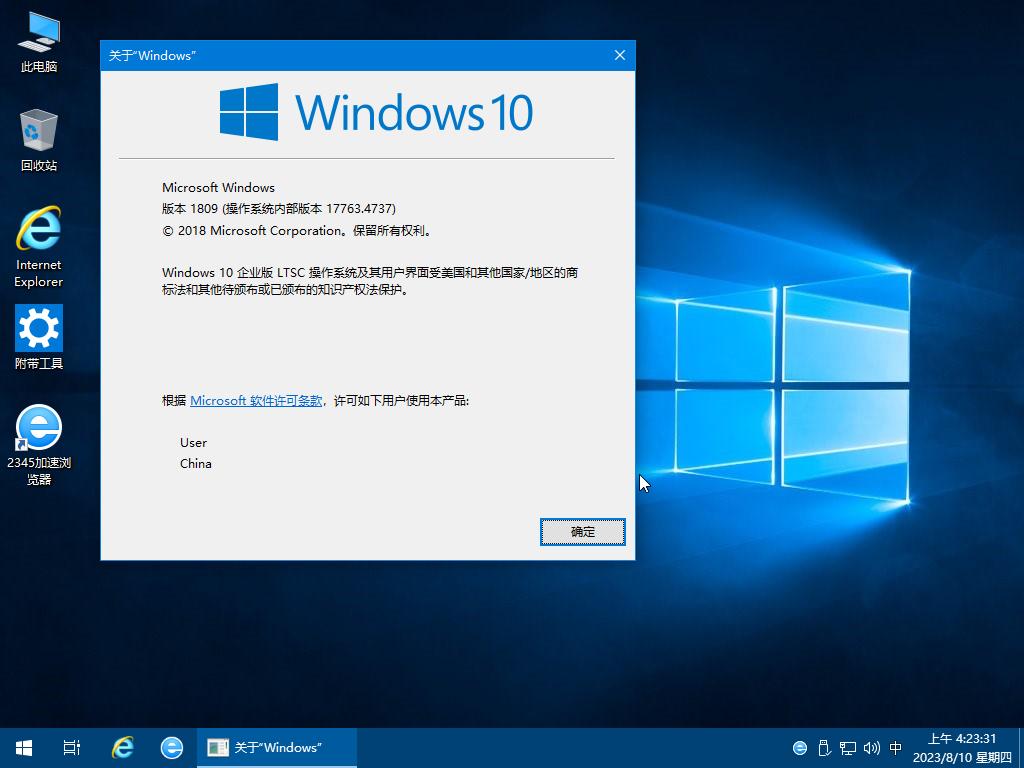Click the USB safely remove tray icon
The image size is (1024, 768).
(824, 748)
